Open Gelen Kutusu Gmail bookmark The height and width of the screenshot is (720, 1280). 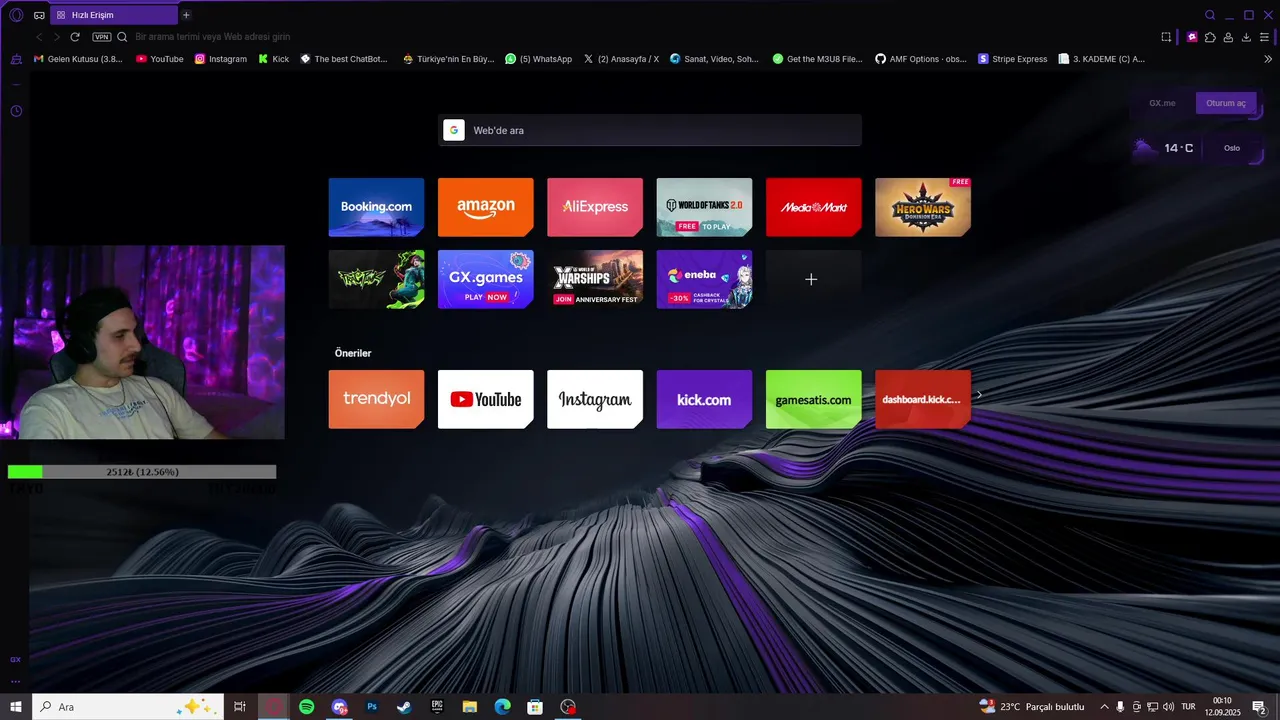(x=78, y=59)
